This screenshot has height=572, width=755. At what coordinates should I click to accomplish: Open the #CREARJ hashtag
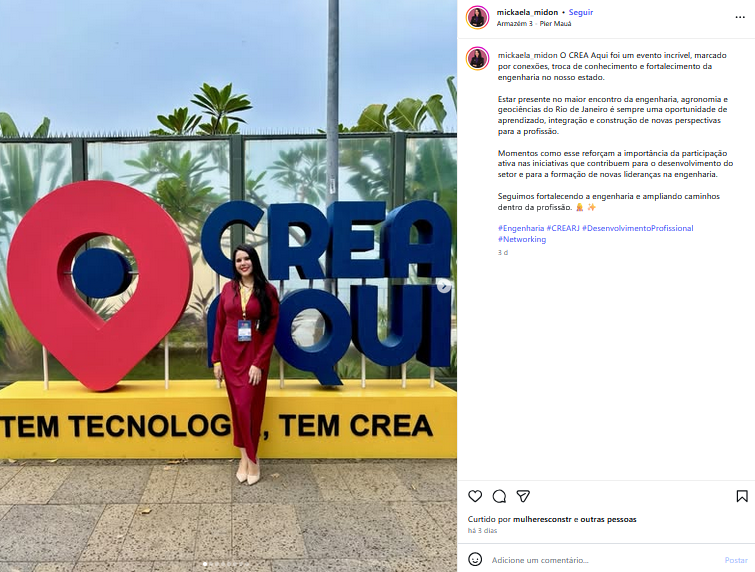(x=563, y=228)
